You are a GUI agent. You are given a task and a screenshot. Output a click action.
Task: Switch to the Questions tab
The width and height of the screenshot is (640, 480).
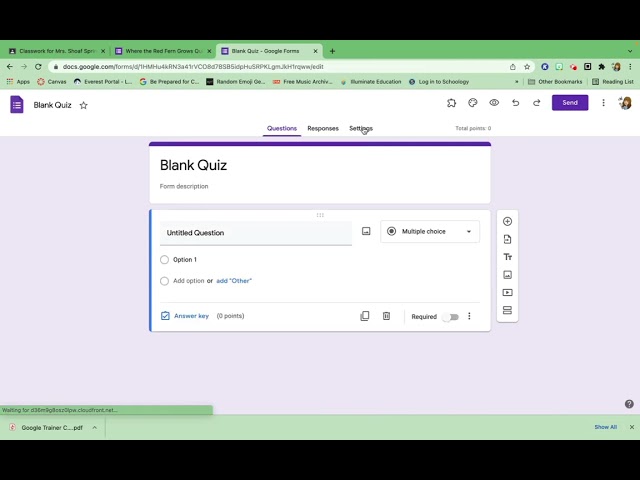pos(282,128)
